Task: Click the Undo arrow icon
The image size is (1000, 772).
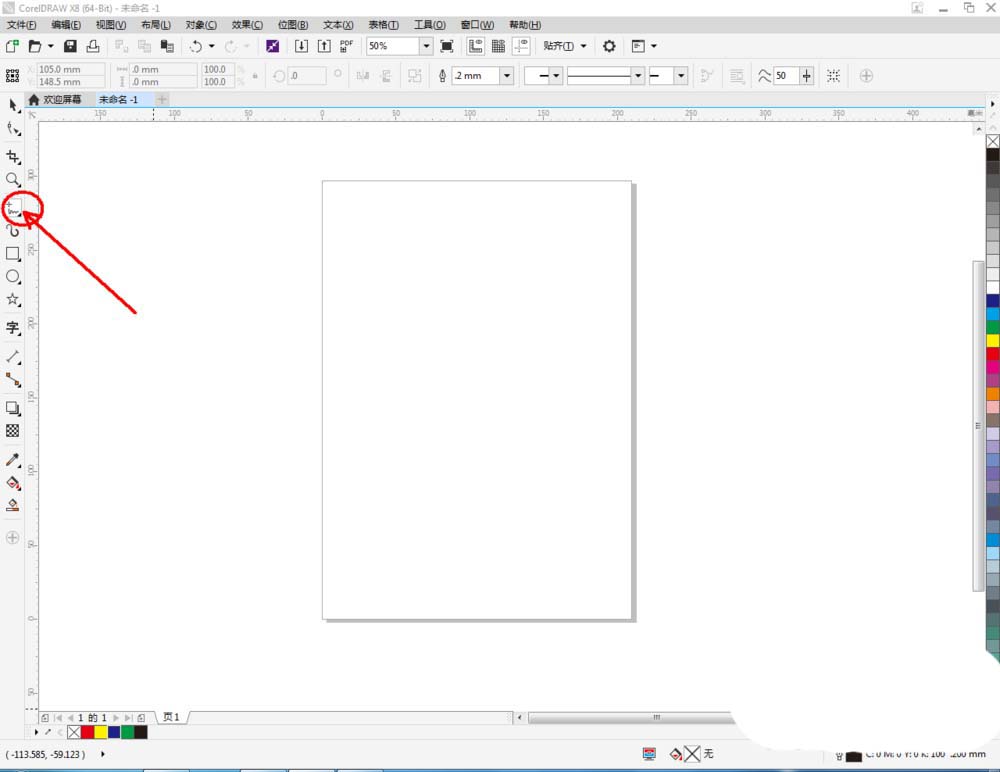Action: click(x=196, y=46)
